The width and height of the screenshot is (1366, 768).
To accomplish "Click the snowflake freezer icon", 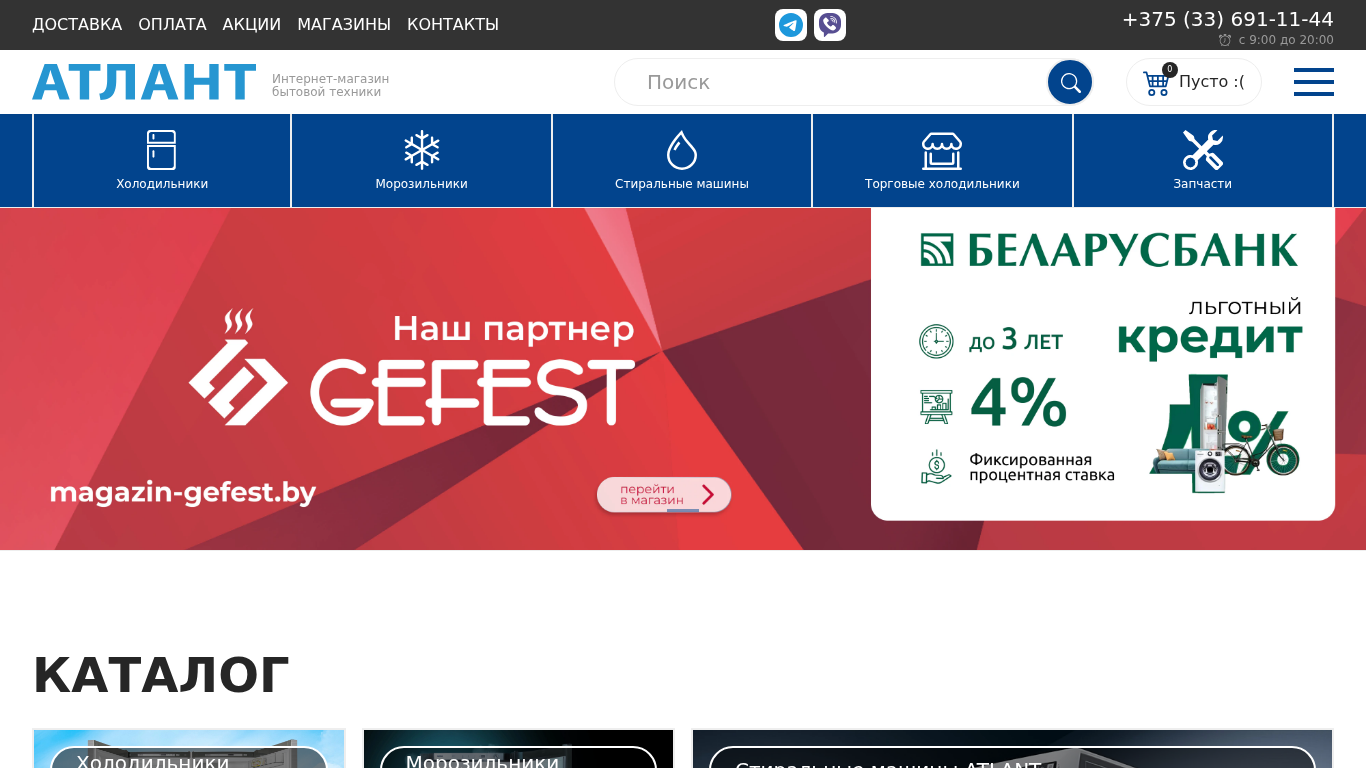I will coord(422,150).
